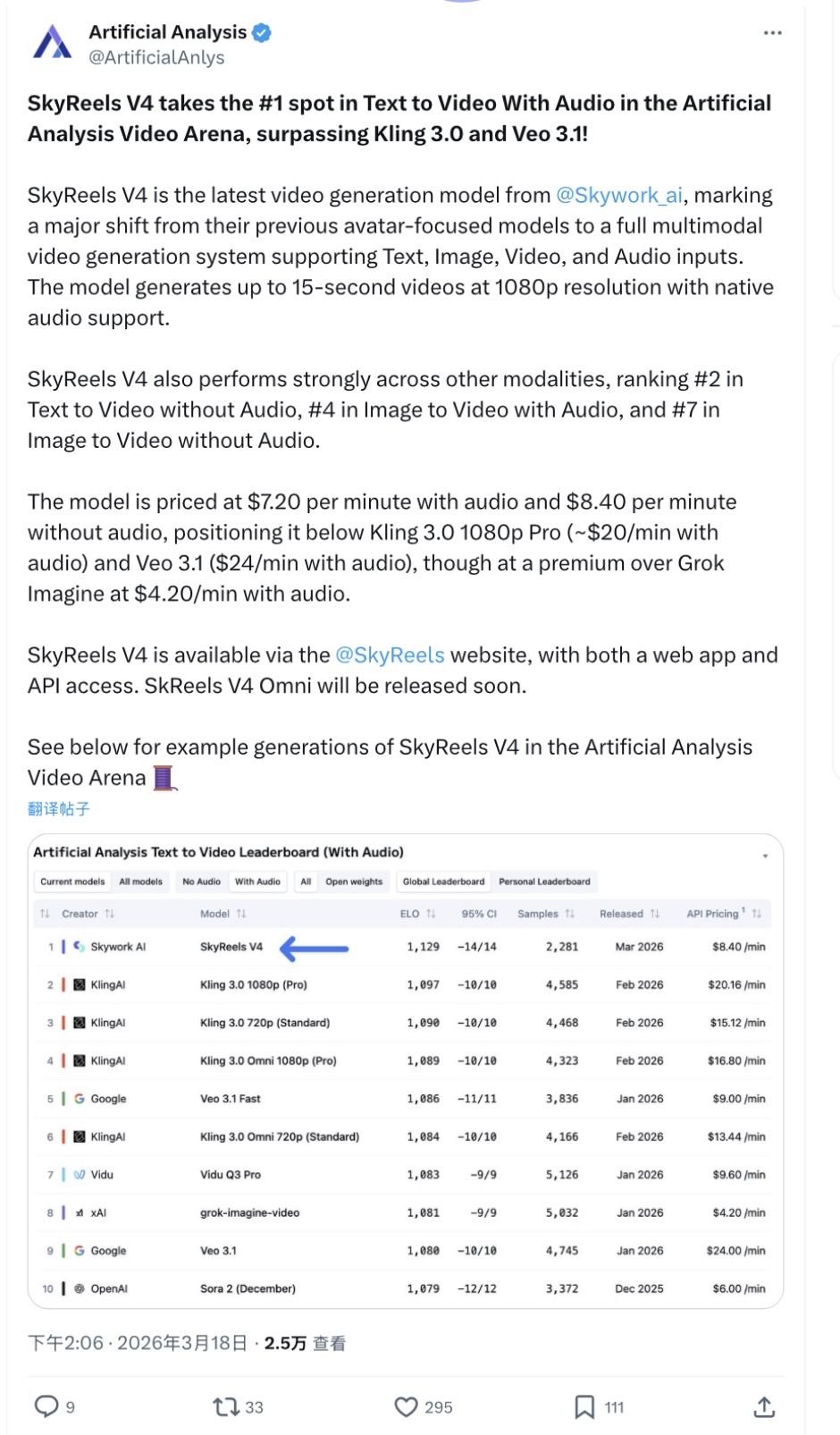Toggle the Open weights filter
The width and height of the screenshot is (840, 1435).
354,882
